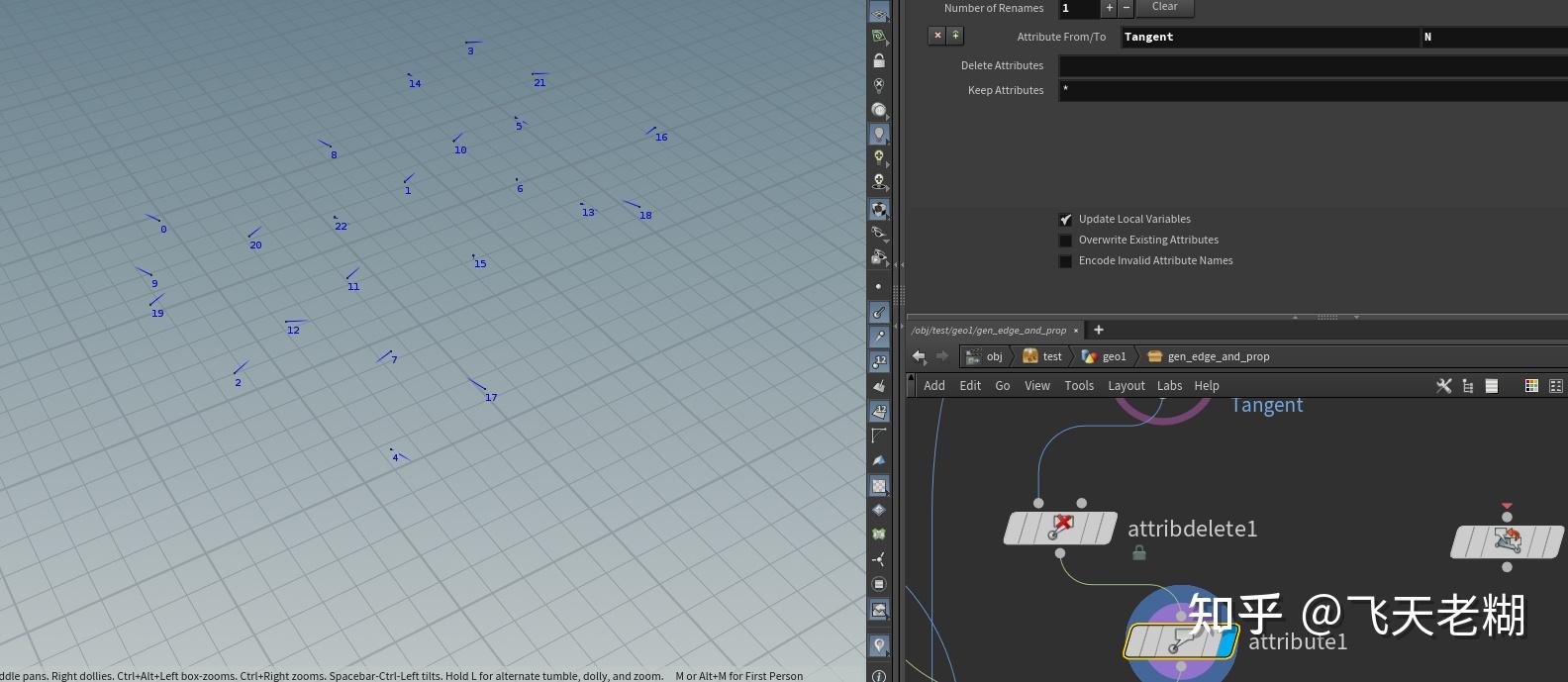
Task: Enable Overwrite Existing Attributes checkbox
Action: click(x=1065, y=241)
